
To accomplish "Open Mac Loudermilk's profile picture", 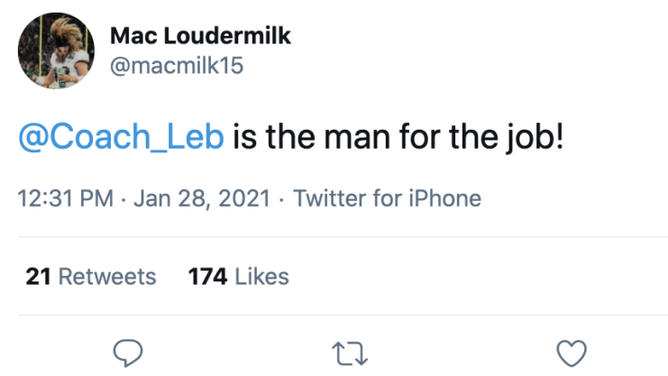I will pyautogui.click(x=56, y=51).
